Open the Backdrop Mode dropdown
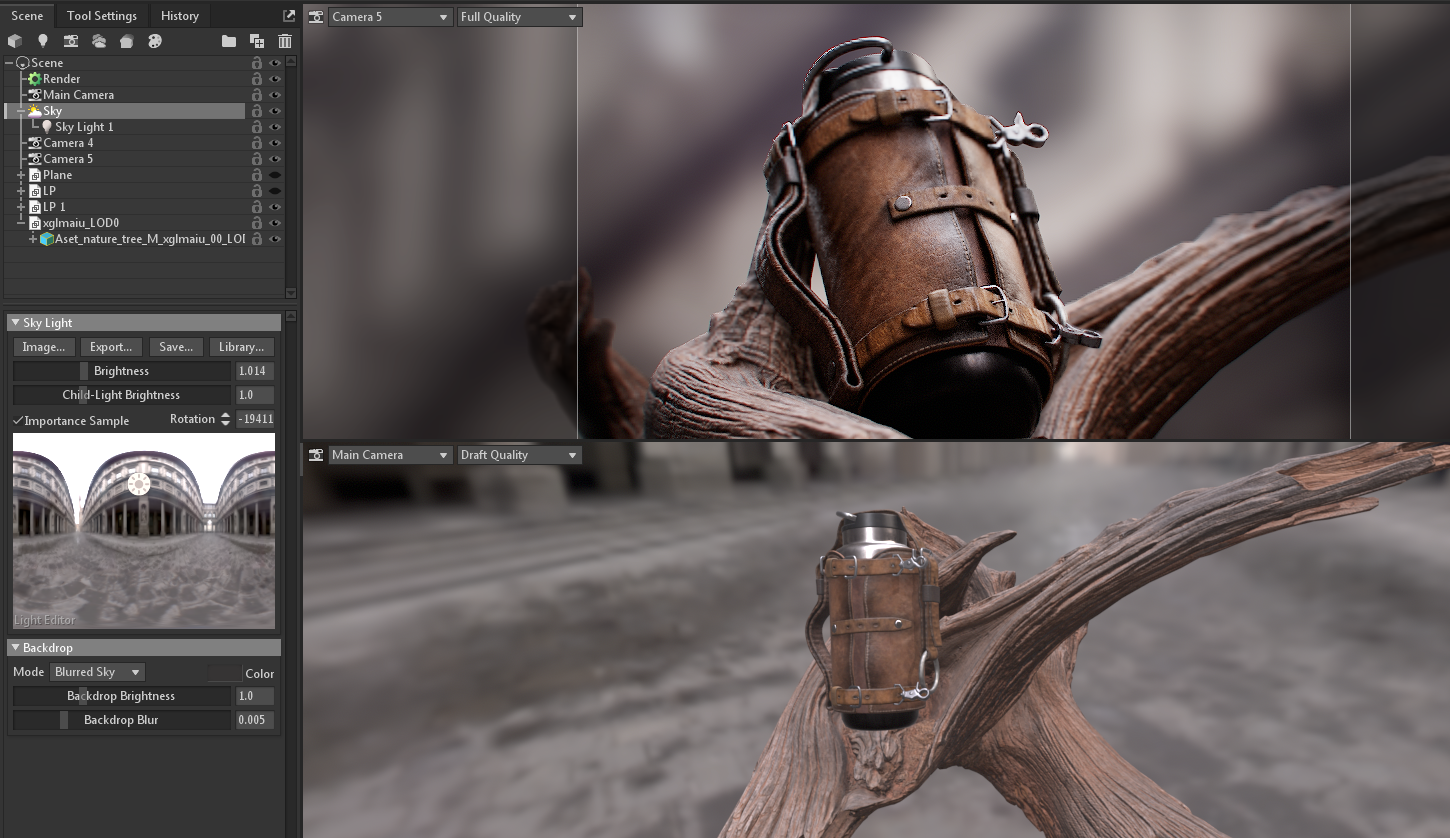 97,672
